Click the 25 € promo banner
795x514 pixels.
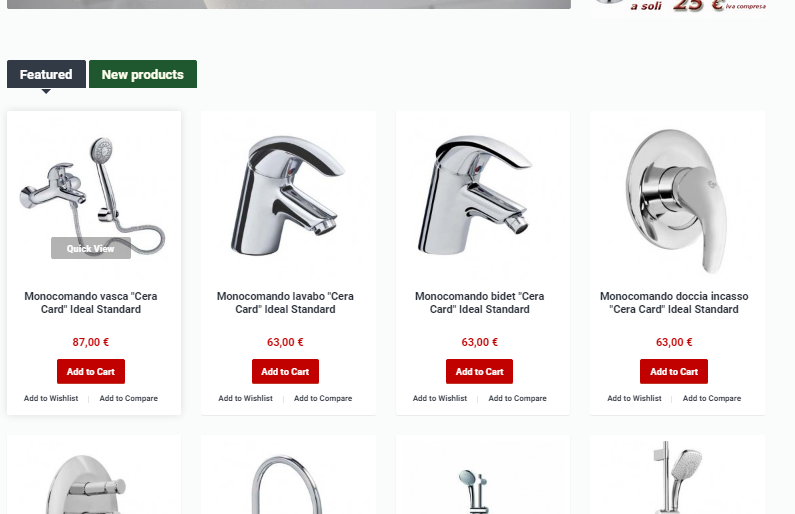678,8
